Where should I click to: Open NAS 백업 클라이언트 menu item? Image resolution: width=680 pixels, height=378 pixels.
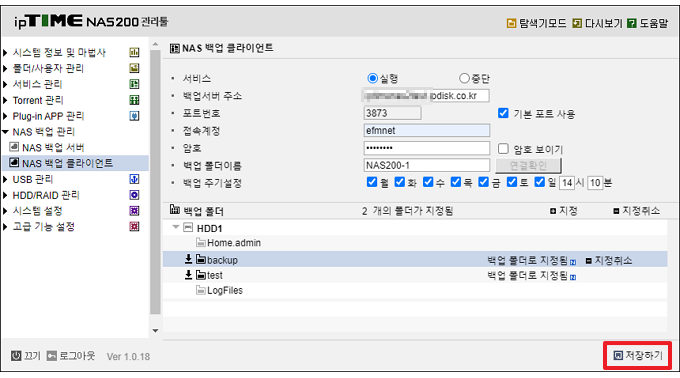click(x=67, y=163)
